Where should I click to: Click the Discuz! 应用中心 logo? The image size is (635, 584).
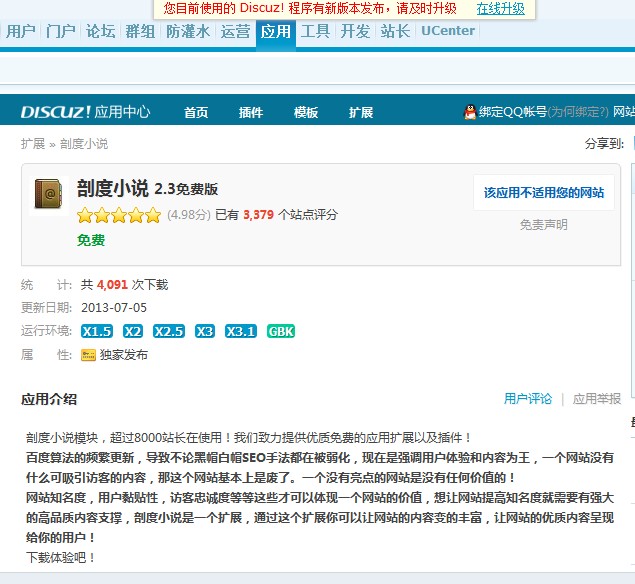point(85,112)
